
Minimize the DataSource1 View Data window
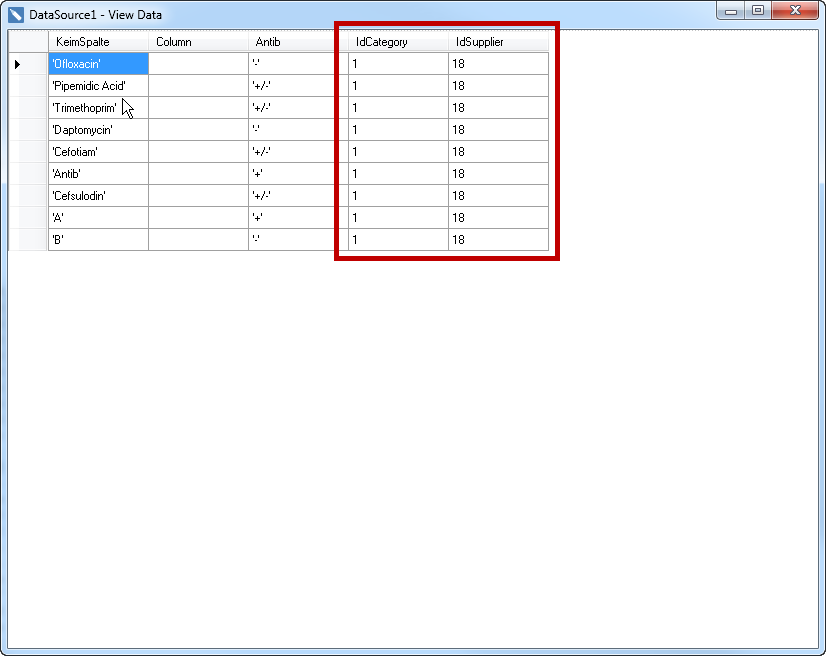point(731,11)
